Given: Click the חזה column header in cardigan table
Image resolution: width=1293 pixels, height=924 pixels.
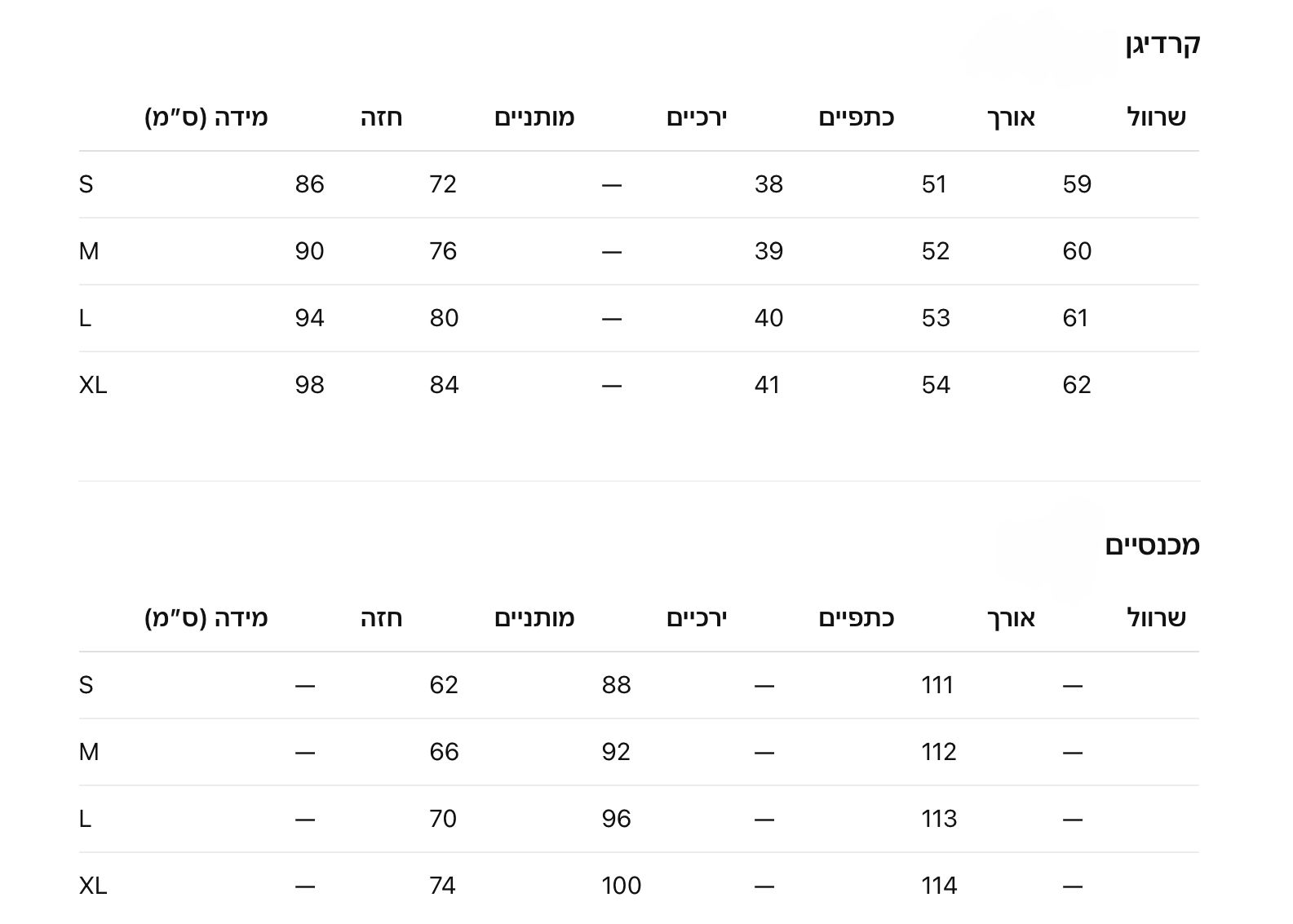Looking at the screenshot, I should click(381, 117).
